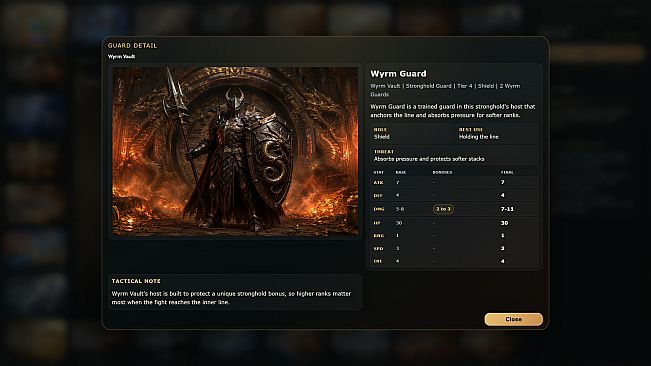Click the 'FINAL' column header
This screenshot has height=366, width=651.
click(x=507, y=172)
